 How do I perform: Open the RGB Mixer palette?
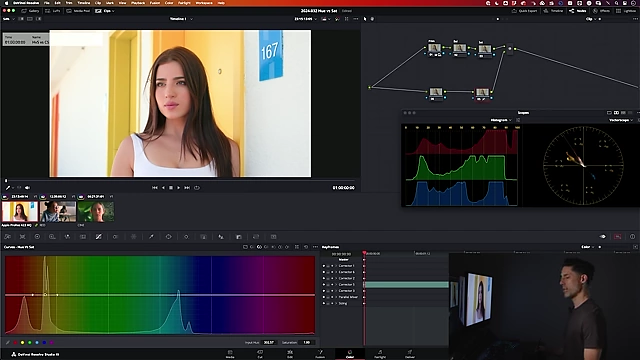(x=67, y=237)
